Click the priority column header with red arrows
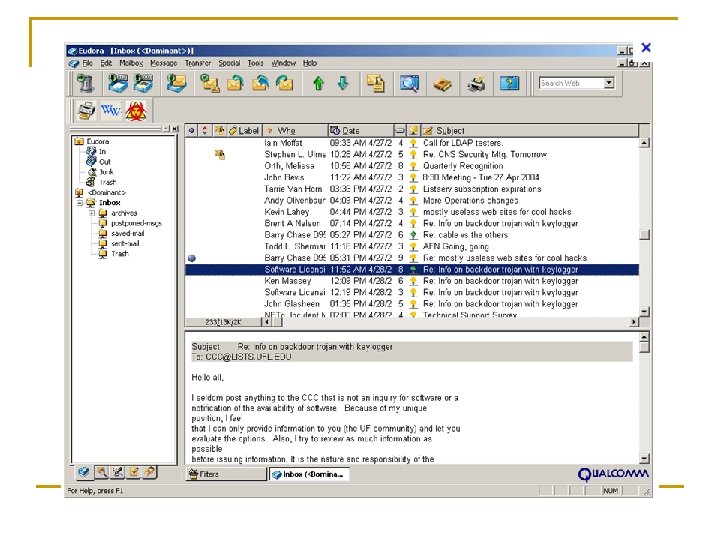Viewport: 720px width, 540px height. point(205,130)
